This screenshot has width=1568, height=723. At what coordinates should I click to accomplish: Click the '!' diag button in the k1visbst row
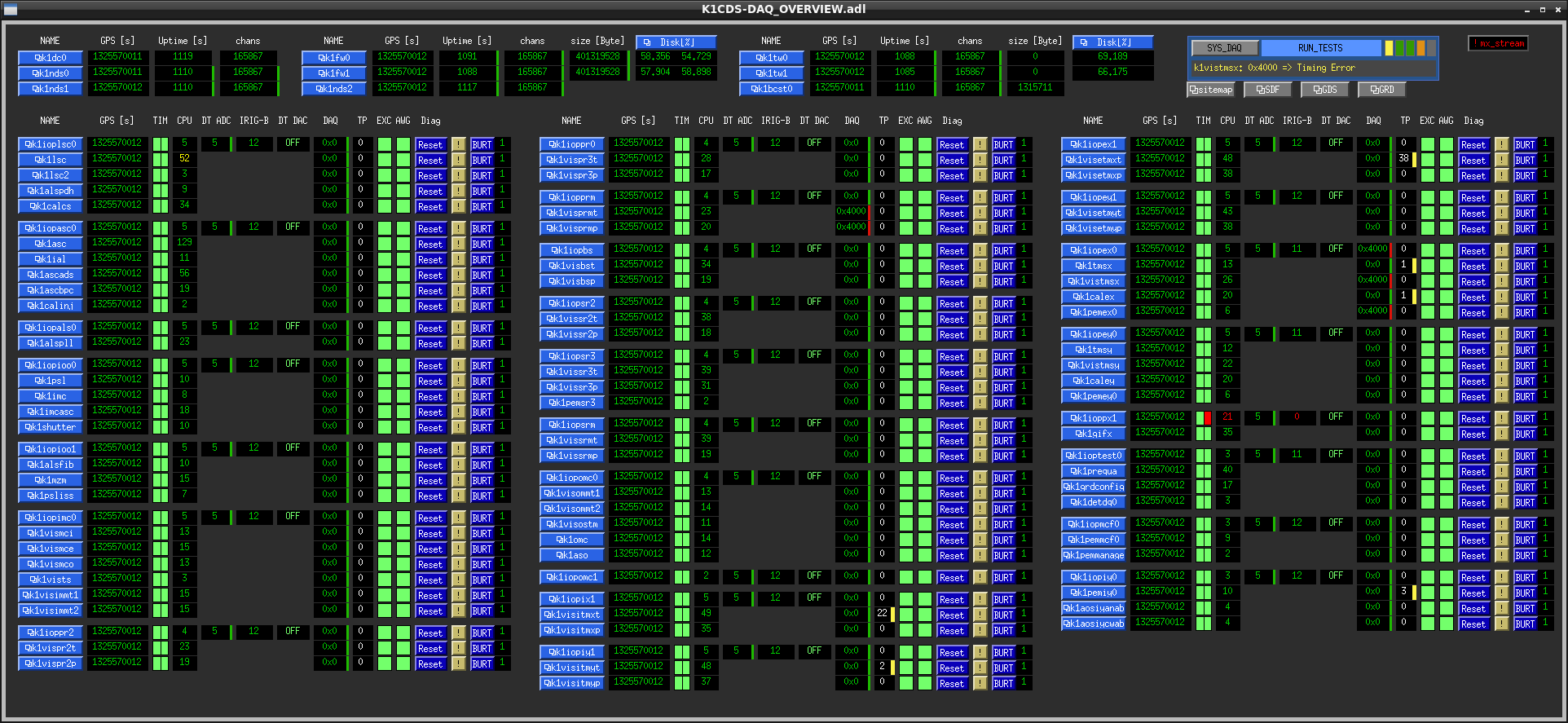(x=980, y=266)
